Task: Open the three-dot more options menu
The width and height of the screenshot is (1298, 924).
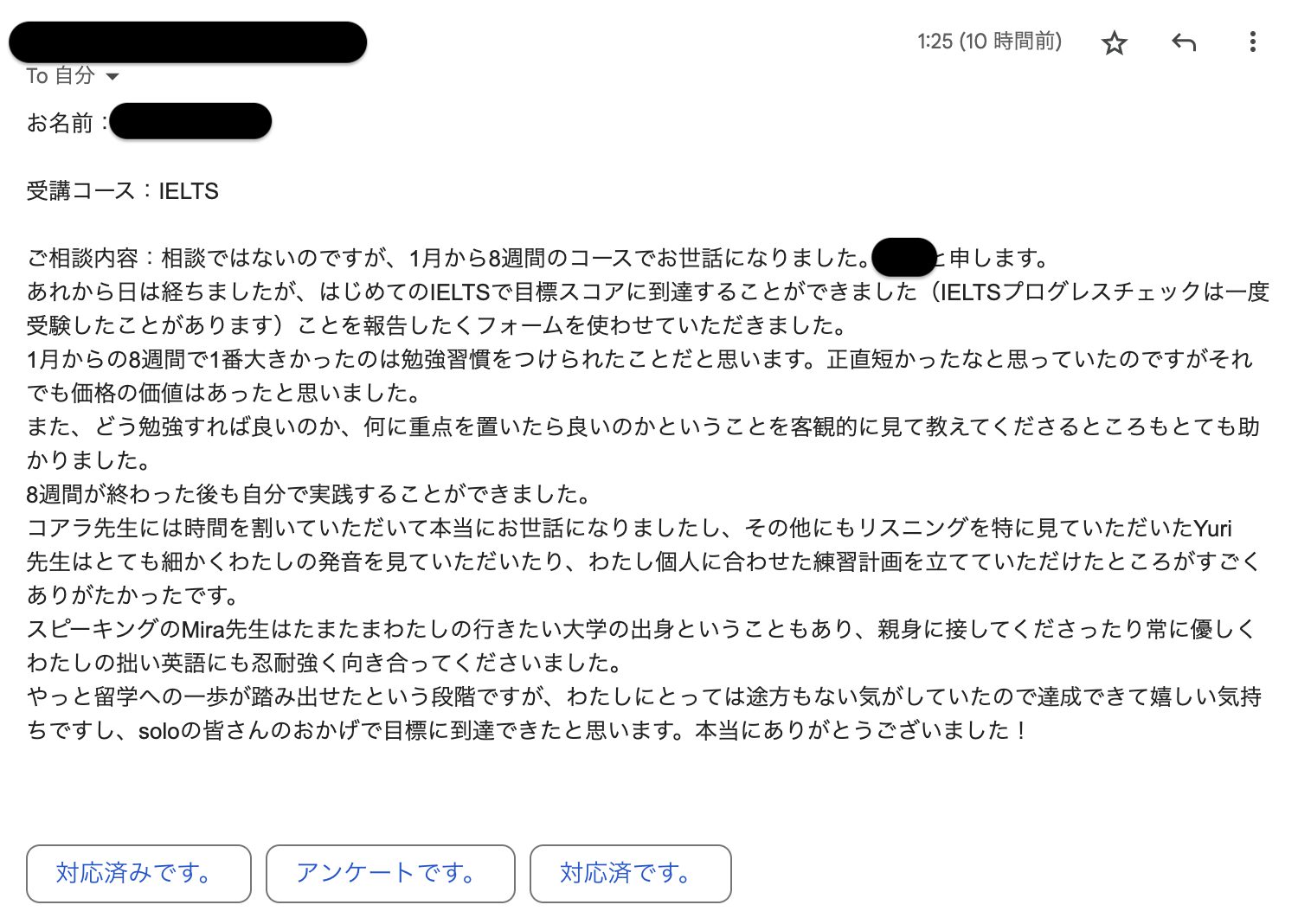Action: (x=1252, y=42)
